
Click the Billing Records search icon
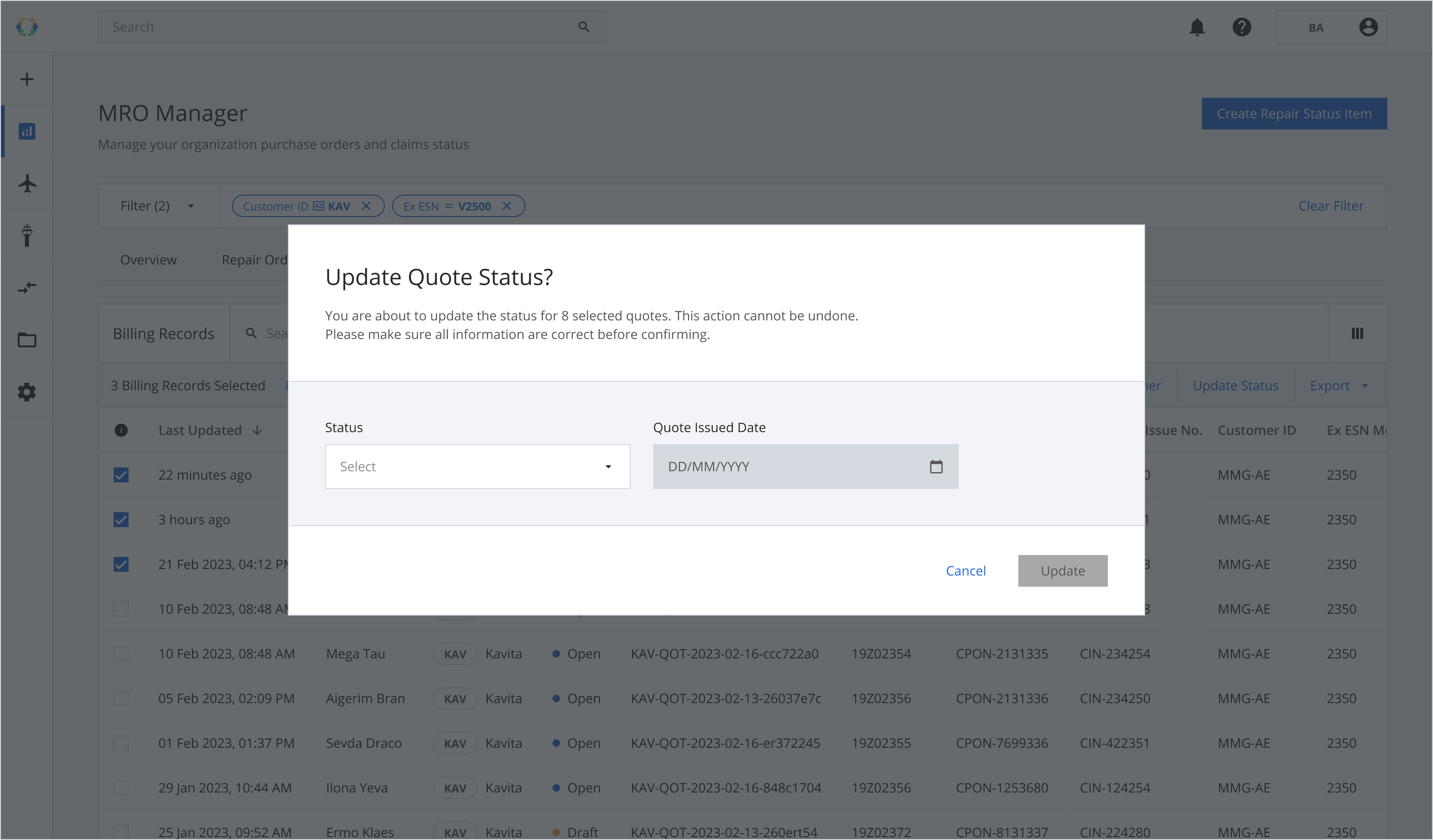tap(251, 333)
